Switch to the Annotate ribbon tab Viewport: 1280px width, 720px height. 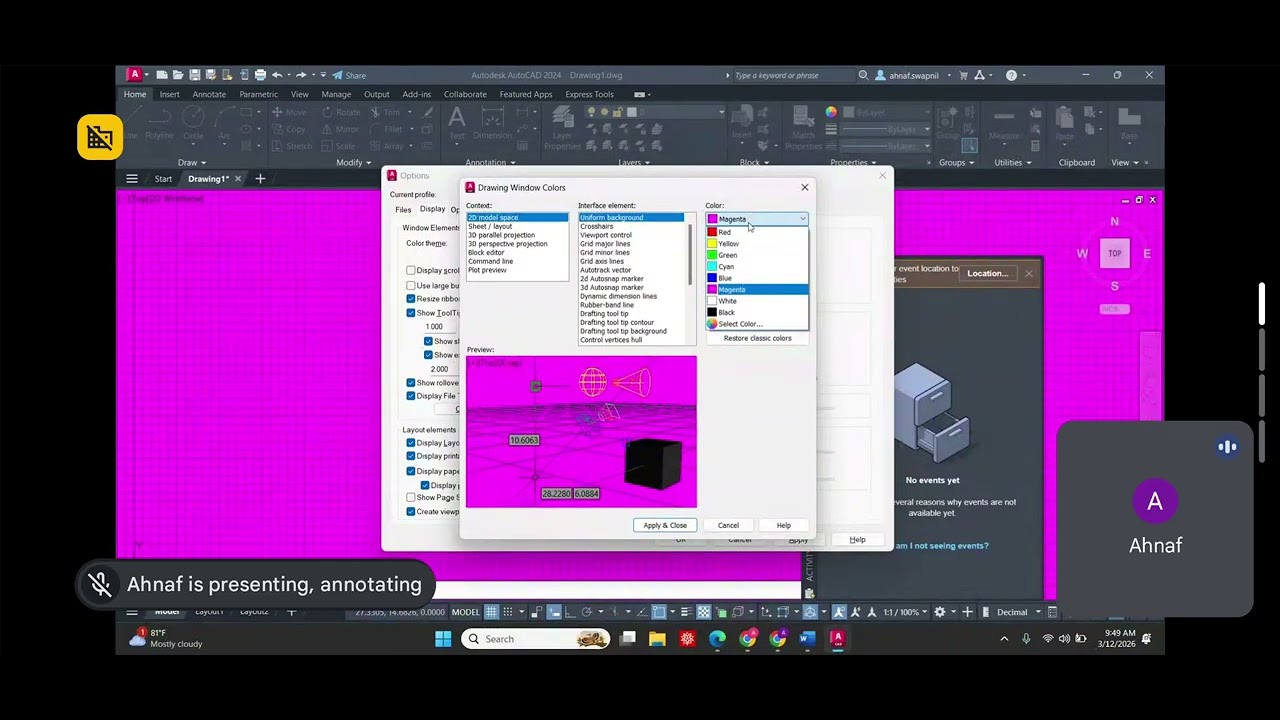pos(209,95)
